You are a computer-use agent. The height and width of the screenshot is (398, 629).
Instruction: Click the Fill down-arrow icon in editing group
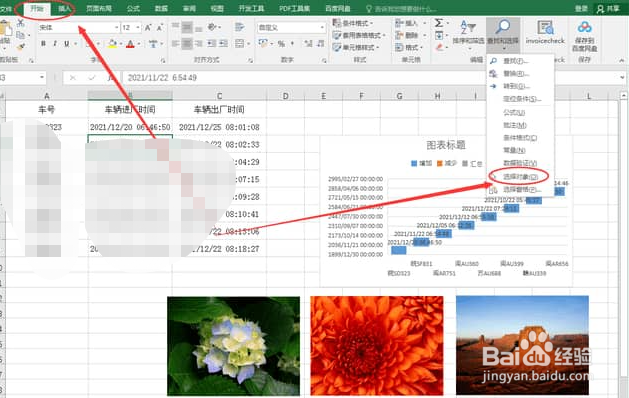[439, 35]
